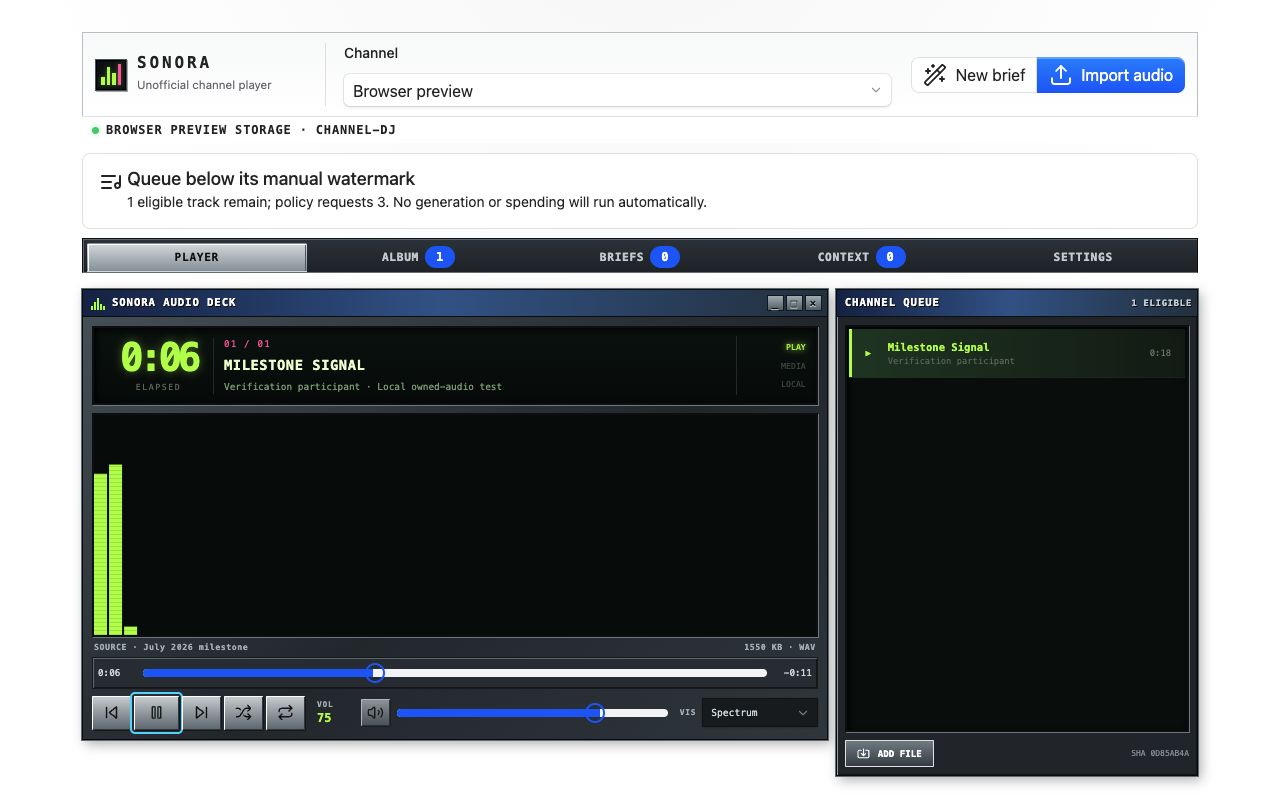Open the Settings tab

tap(1083, 257)
